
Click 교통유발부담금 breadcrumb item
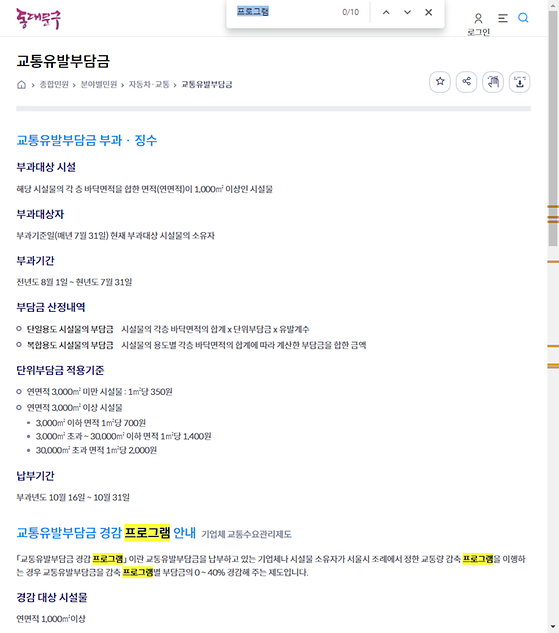(207, 84)
